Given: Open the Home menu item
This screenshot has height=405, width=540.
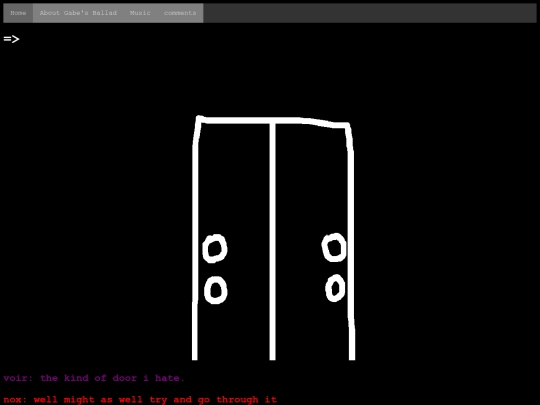Looking at the screenshot, I should [18, 13].
